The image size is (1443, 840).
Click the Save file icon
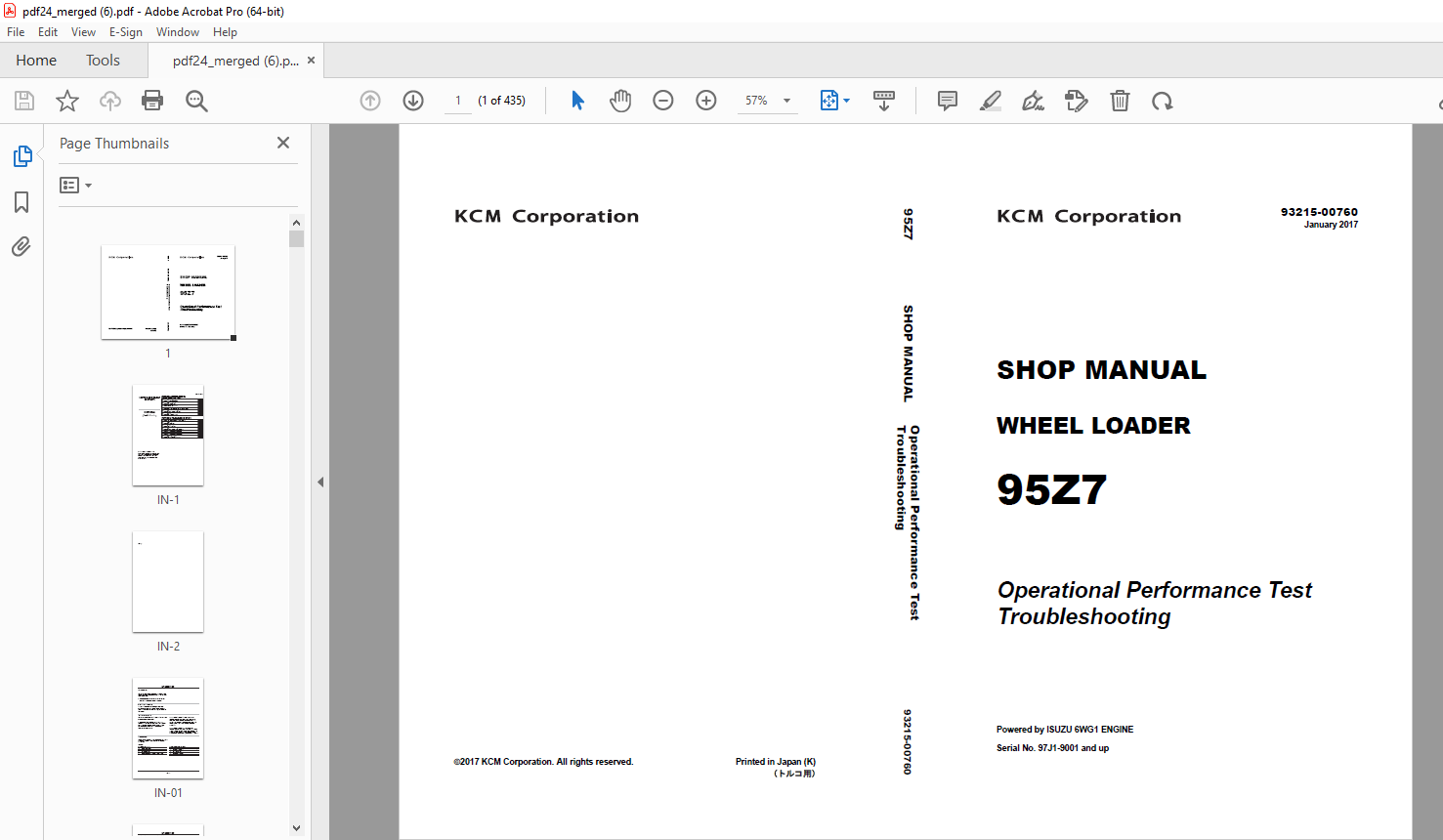(x=24, y=101)
